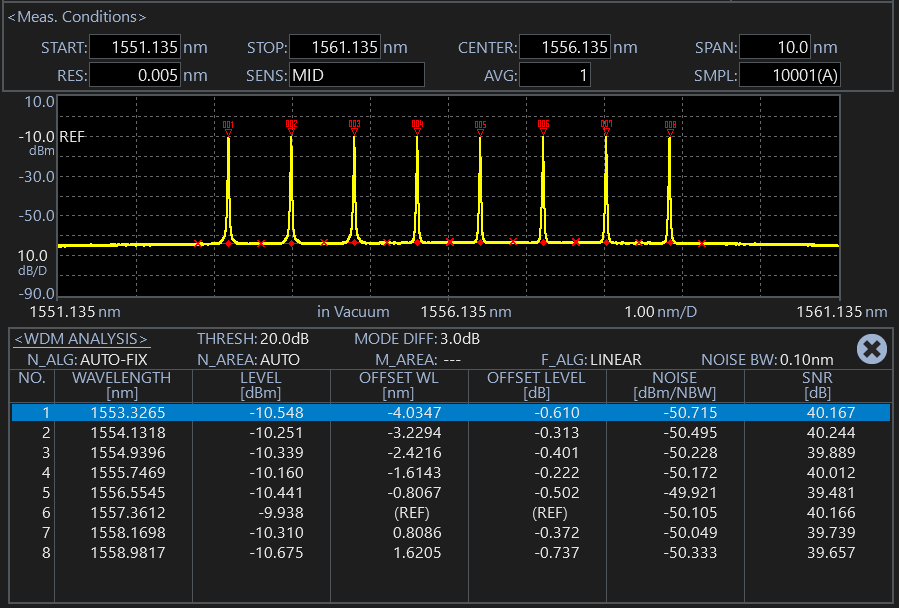899x608 pixels.
Task: Click the Meas. Conditions heading
Action: tap(77, 17)
